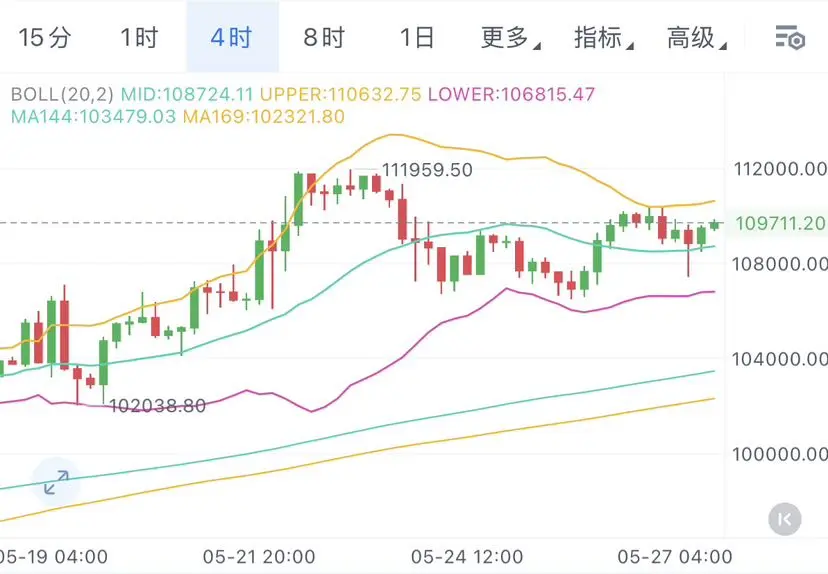The width and height of the screenshot is (828, 574).
Task: Tap the UPPER:110632.75 value
Action: click(x=341, y=95)
